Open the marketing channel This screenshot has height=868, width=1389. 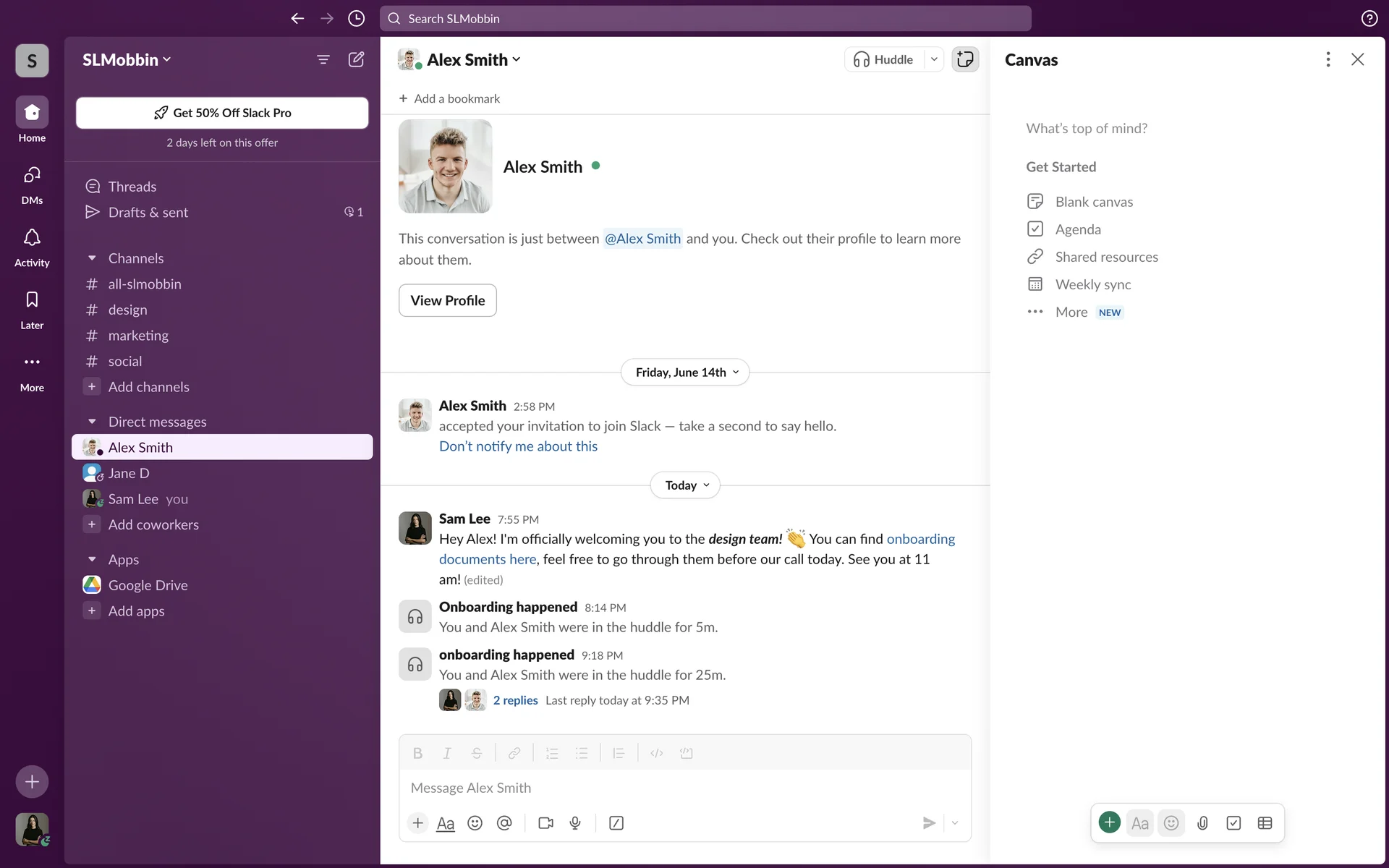(138, 336)
